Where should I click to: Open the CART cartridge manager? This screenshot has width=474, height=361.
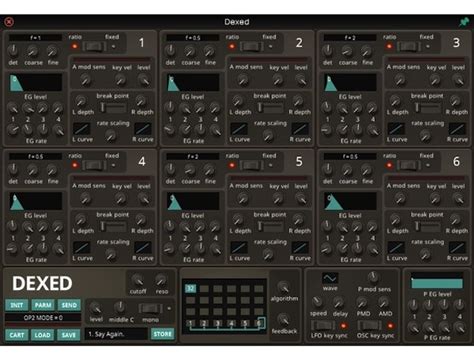[x=17, y=335]
